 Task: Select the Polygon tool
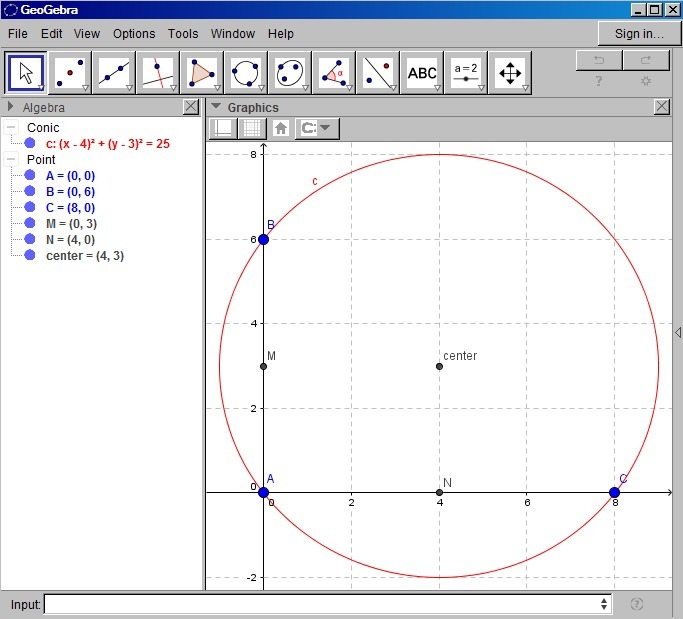[x=202, y=73]
